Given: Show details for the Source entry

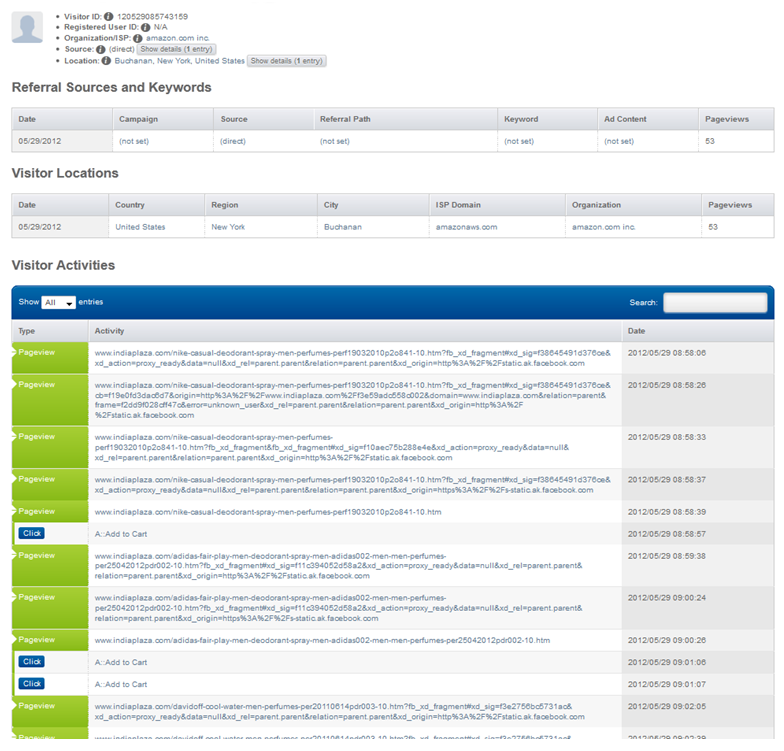Looking at the screenshot, I should pos(176,49).
